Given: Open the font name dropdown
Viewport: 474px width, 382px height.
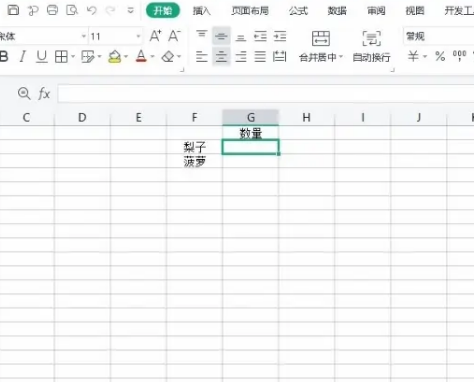Looking at the screenshot, I should click(x=84, y=36).
